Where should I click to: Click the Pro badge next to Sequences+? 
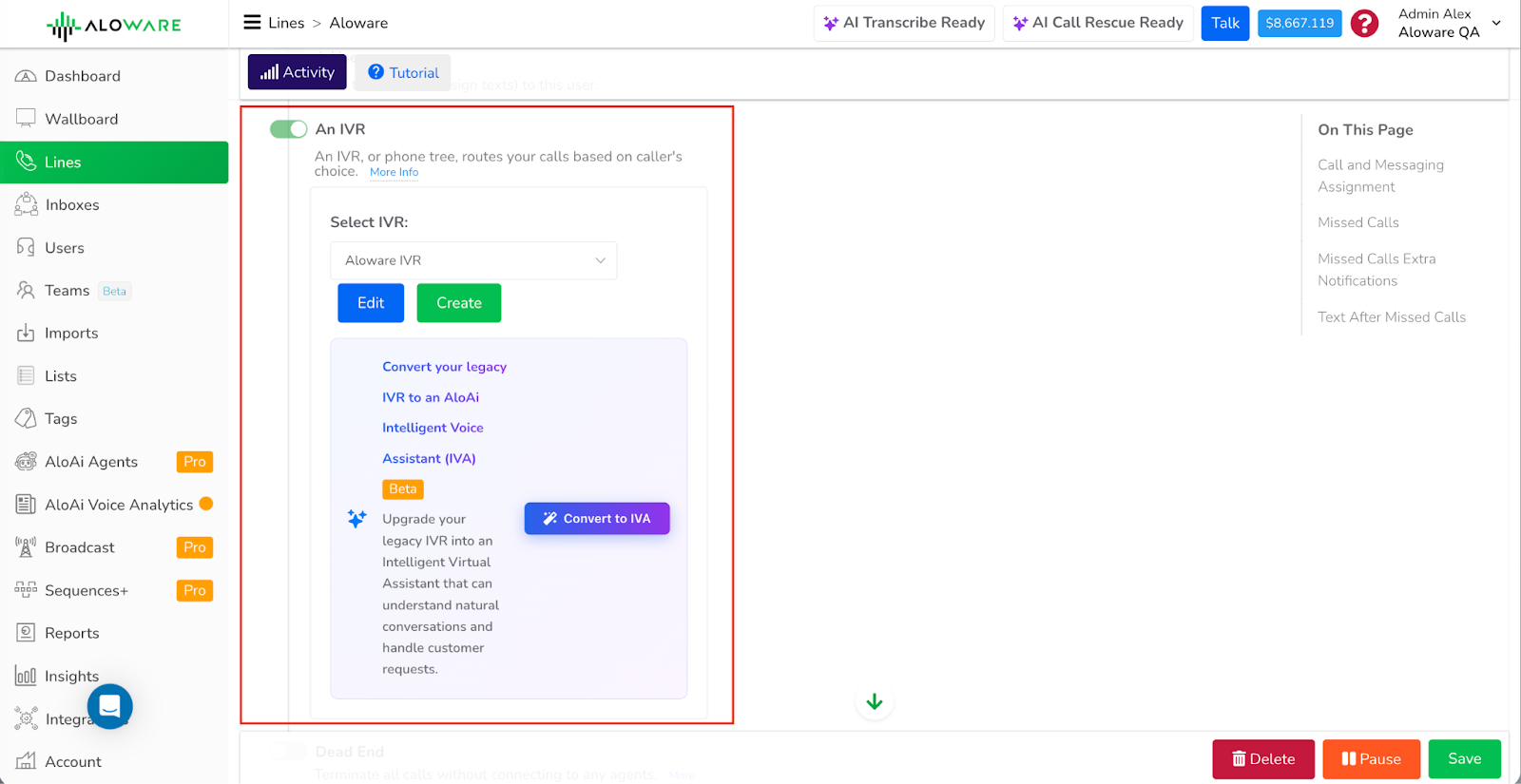click(195, 590)
